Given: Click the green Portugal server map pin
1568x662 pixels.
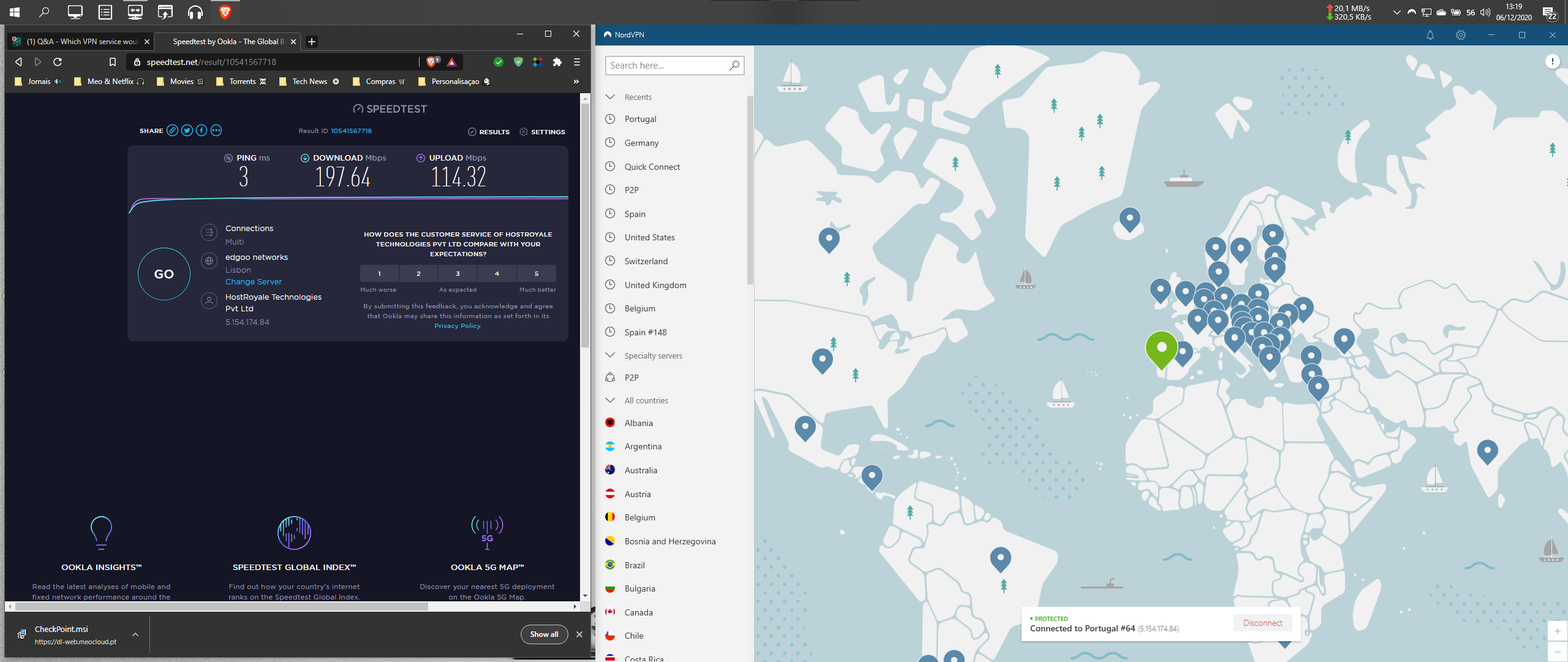Looking at the screenshot, I should (x=1161, y=348).
